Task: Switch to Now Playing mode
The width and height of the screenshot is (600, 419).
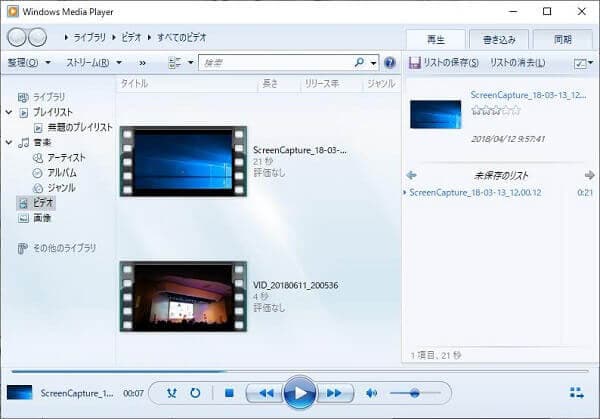Action: point(576,393)
